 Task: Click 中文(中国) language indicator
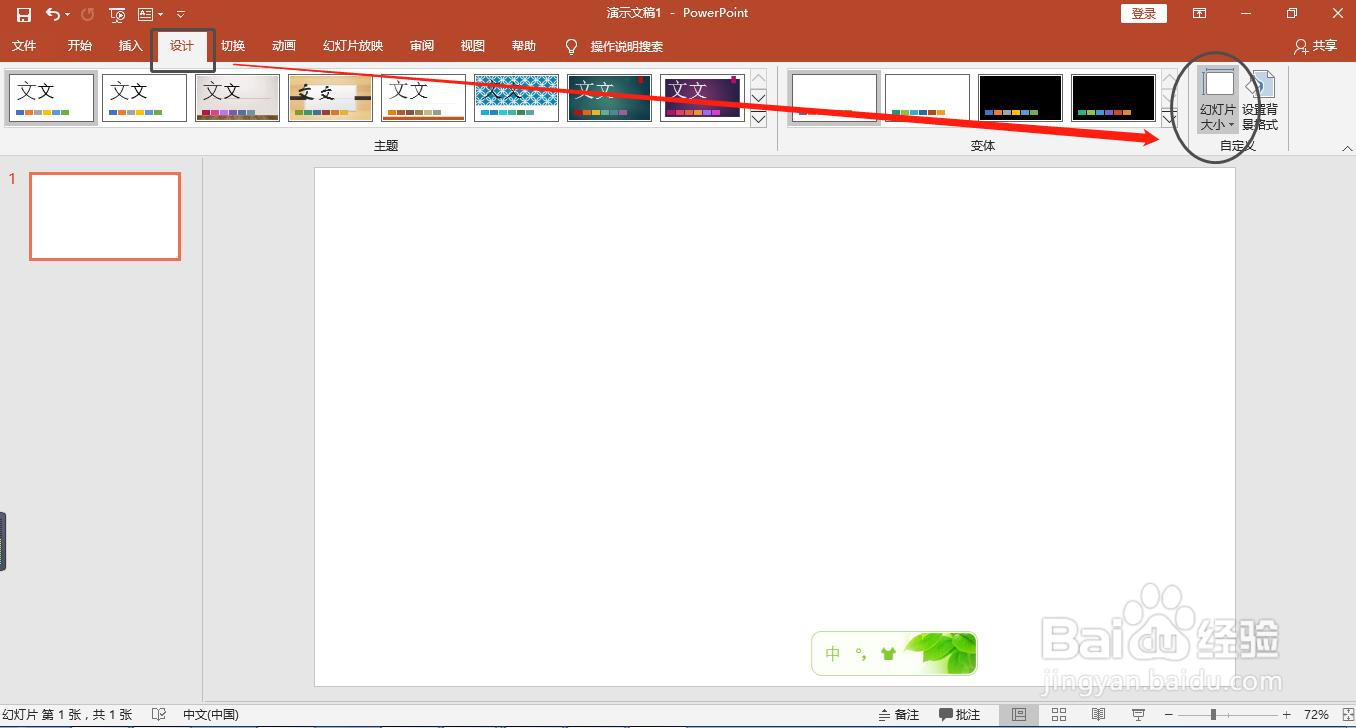point(211,715)
